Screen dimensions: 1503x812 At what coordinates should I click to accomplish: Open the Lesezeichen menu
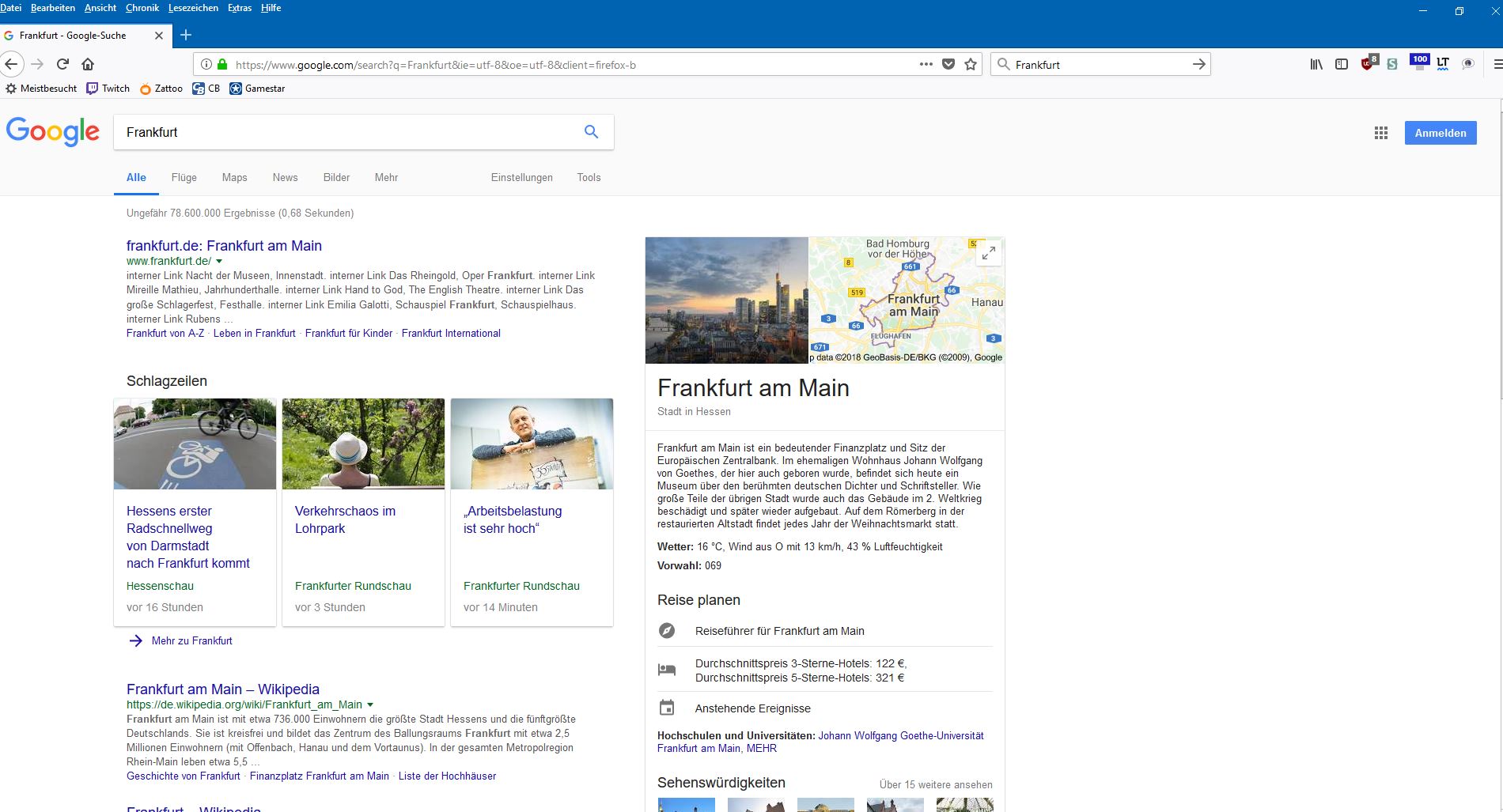(193, 8)
